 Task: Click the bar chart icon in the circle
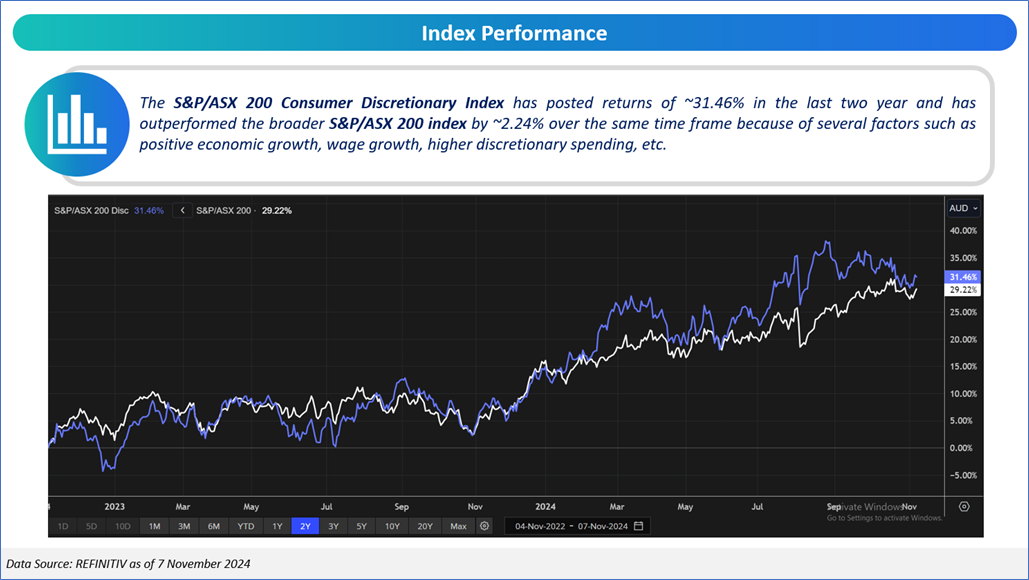pyautogui.click(x=77, y=124)
